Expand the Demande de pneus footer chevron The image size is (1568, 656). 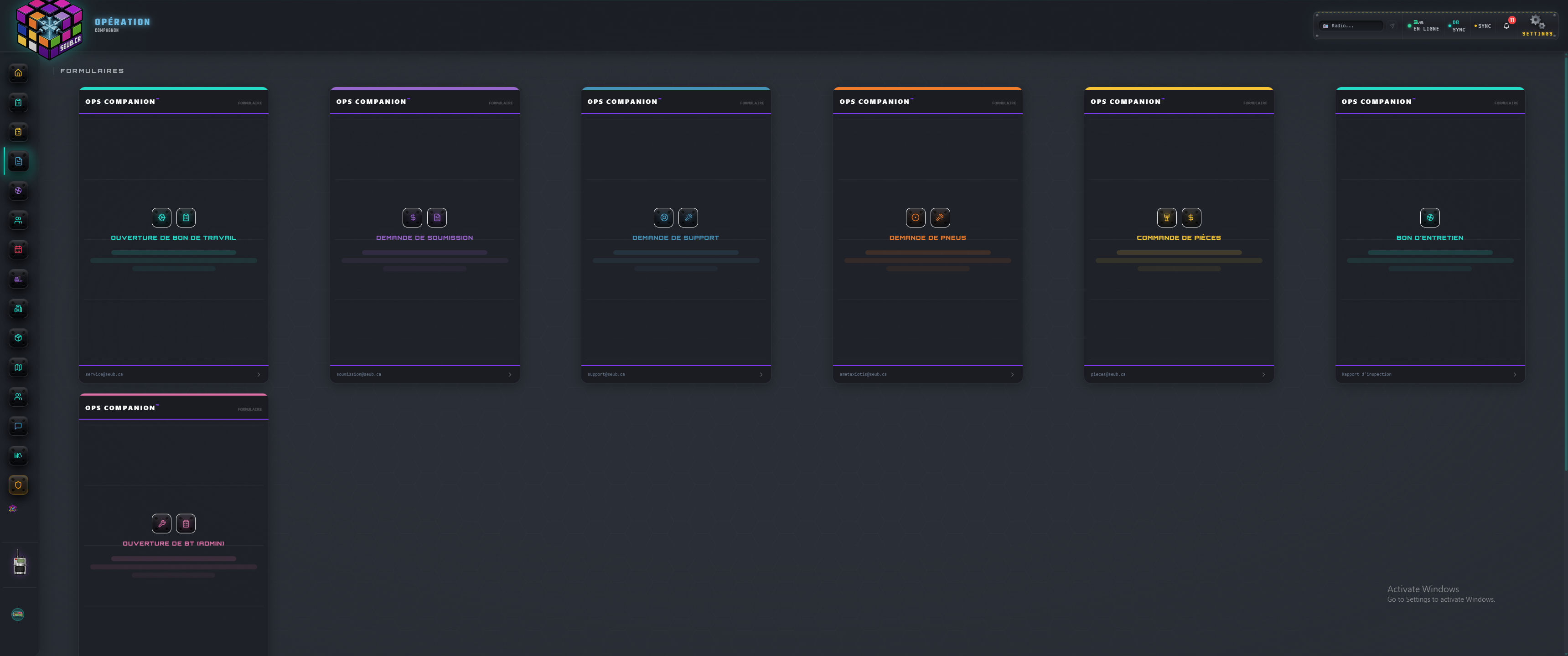tap(1012, 374)
